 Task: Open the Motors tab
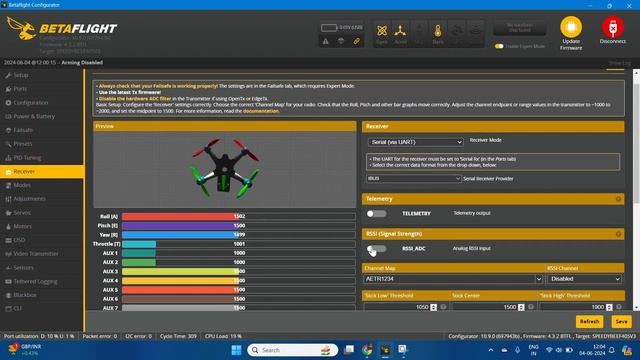42,226
